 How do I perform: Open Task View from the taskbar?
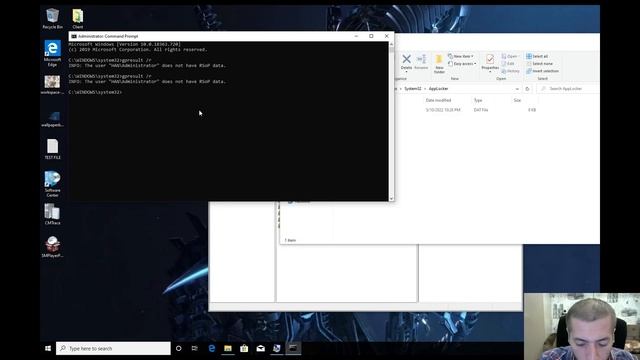click(195, 348)
